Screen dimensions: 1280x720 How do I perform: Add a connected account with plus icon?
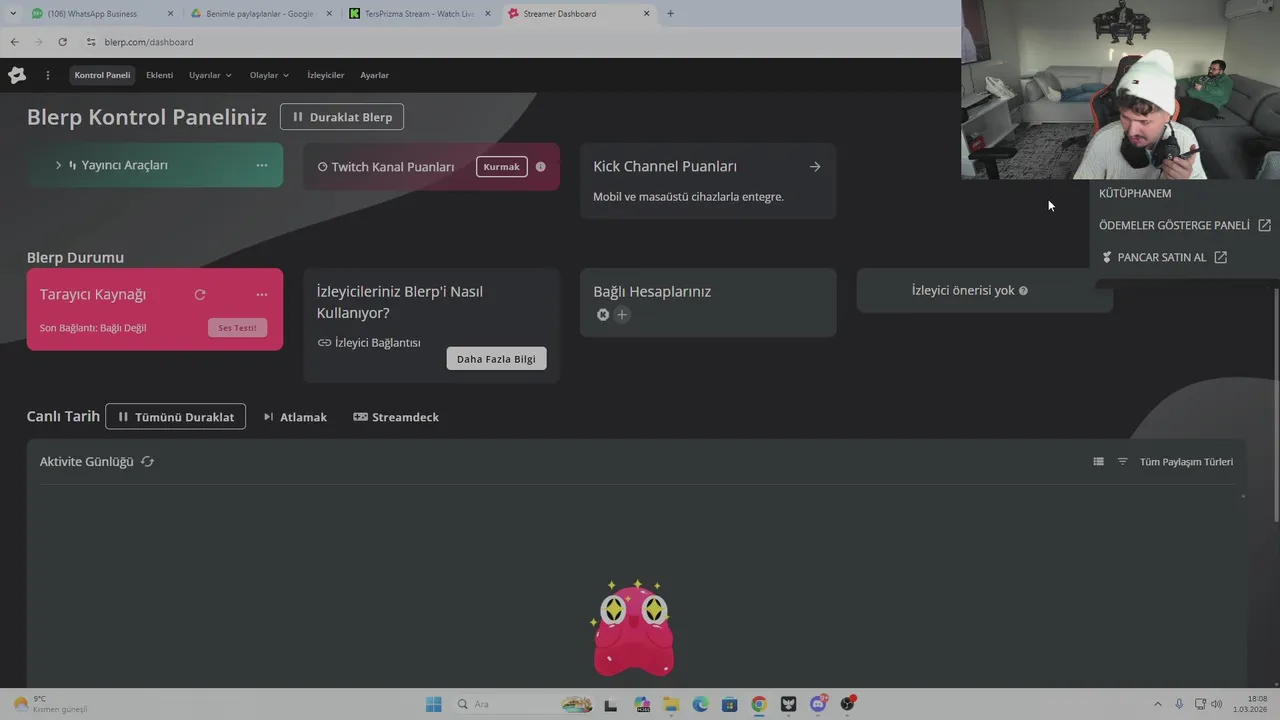pyautogui.click(x=622, y=315)
